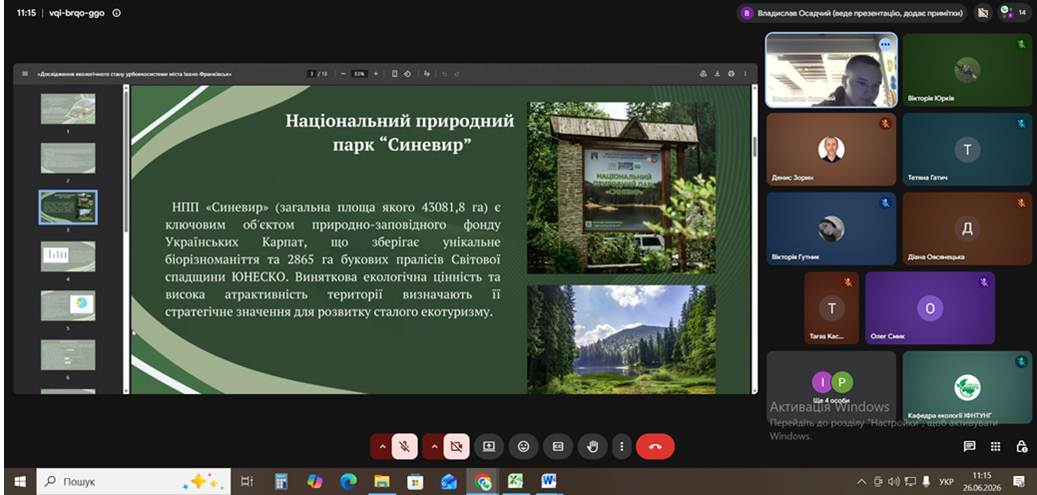Viewport: 1037px width, 495px height.
Task: Click the PDF document title text
Action: [x=135, y=73]
